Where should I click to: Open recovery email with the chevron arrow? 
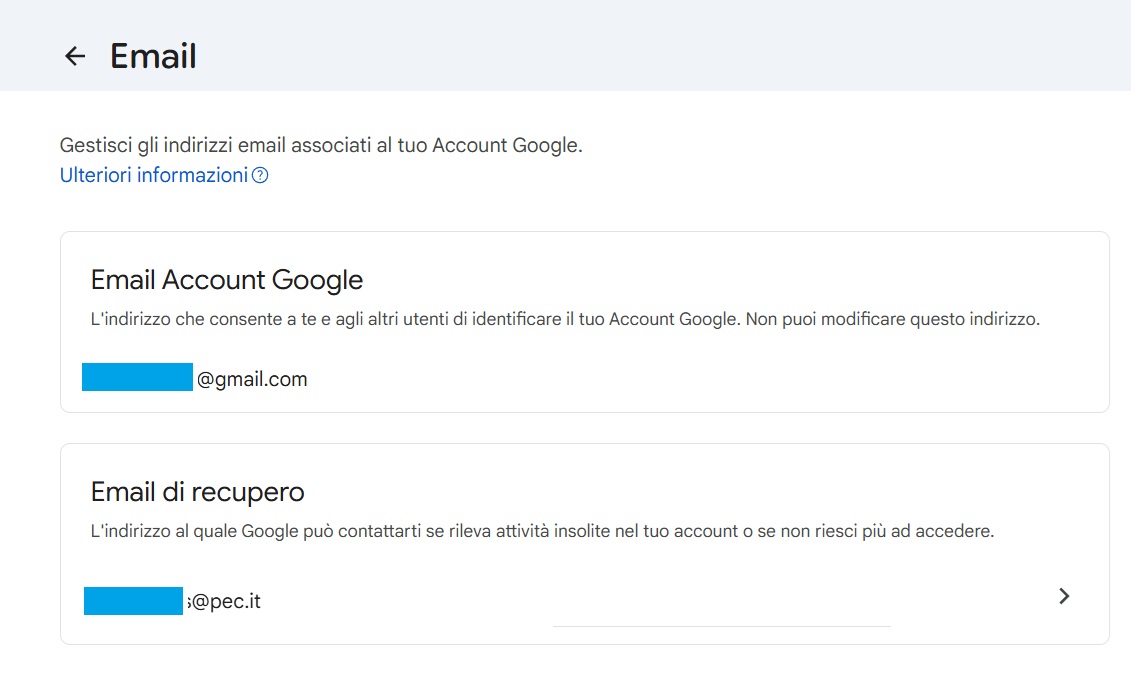tap(1063, 596)
